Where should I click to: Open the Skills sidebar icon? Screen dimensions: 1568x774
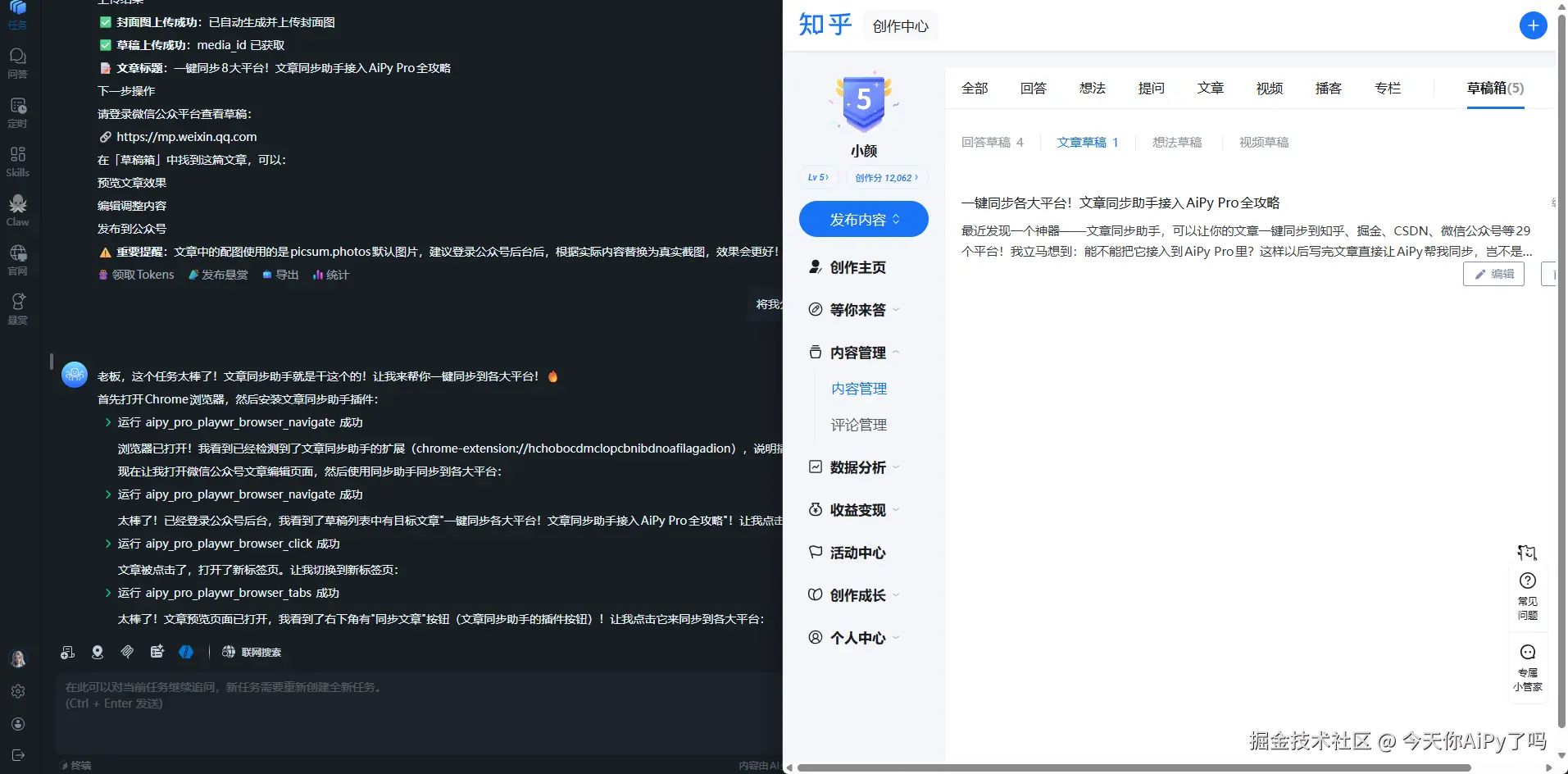click(x=17, y=162)
